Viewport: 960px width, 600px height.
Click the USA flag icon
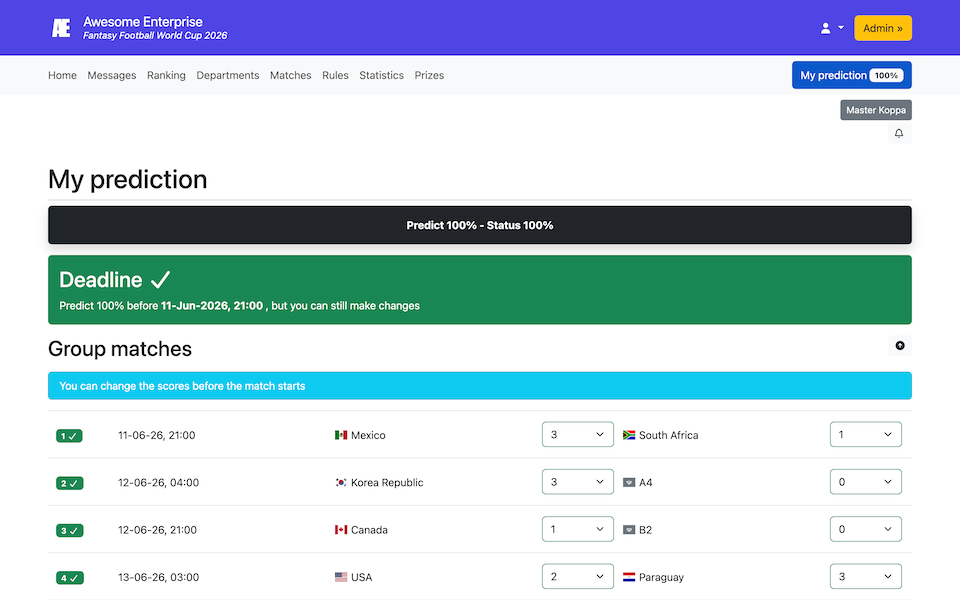click(x=338, y=577)
